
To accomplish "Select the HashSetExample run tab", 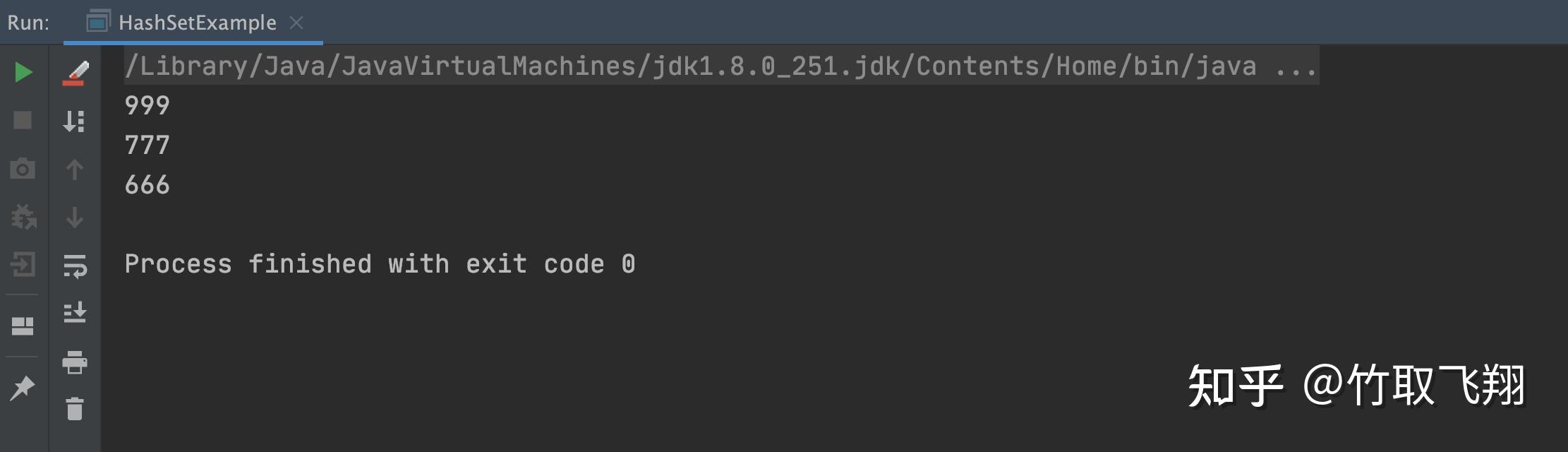I will coord(197,23).
